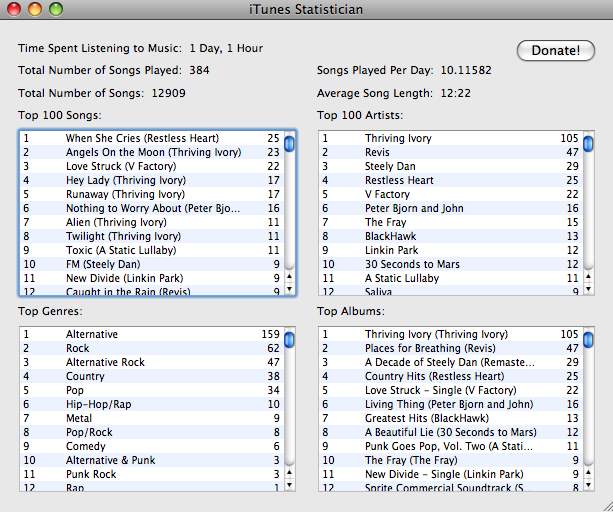Select album New Divide - Single
The width and height of the screenshot is (613, 512).
(451, 474)
